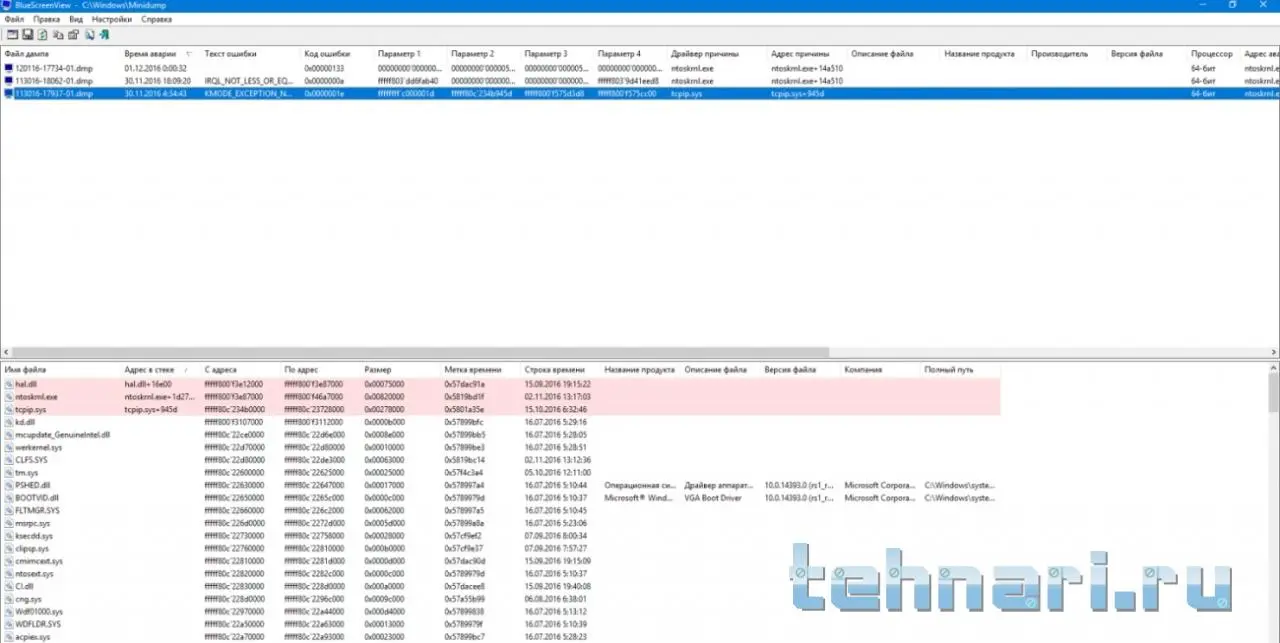1280x643 pixels.
Task: Refresh the dump list via toolbar icon
Action: point(43,35)
